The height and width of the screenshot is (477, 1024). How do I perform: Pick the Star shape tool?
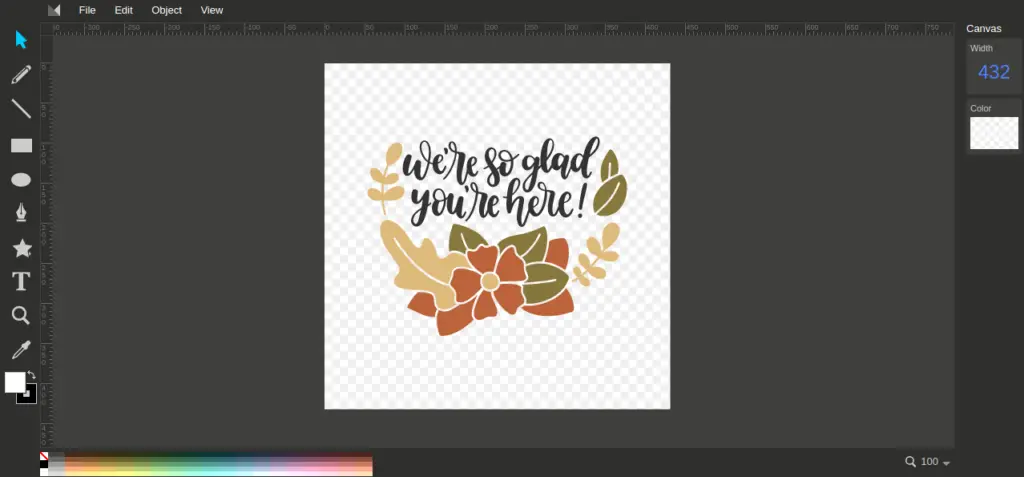pos(21,248)
